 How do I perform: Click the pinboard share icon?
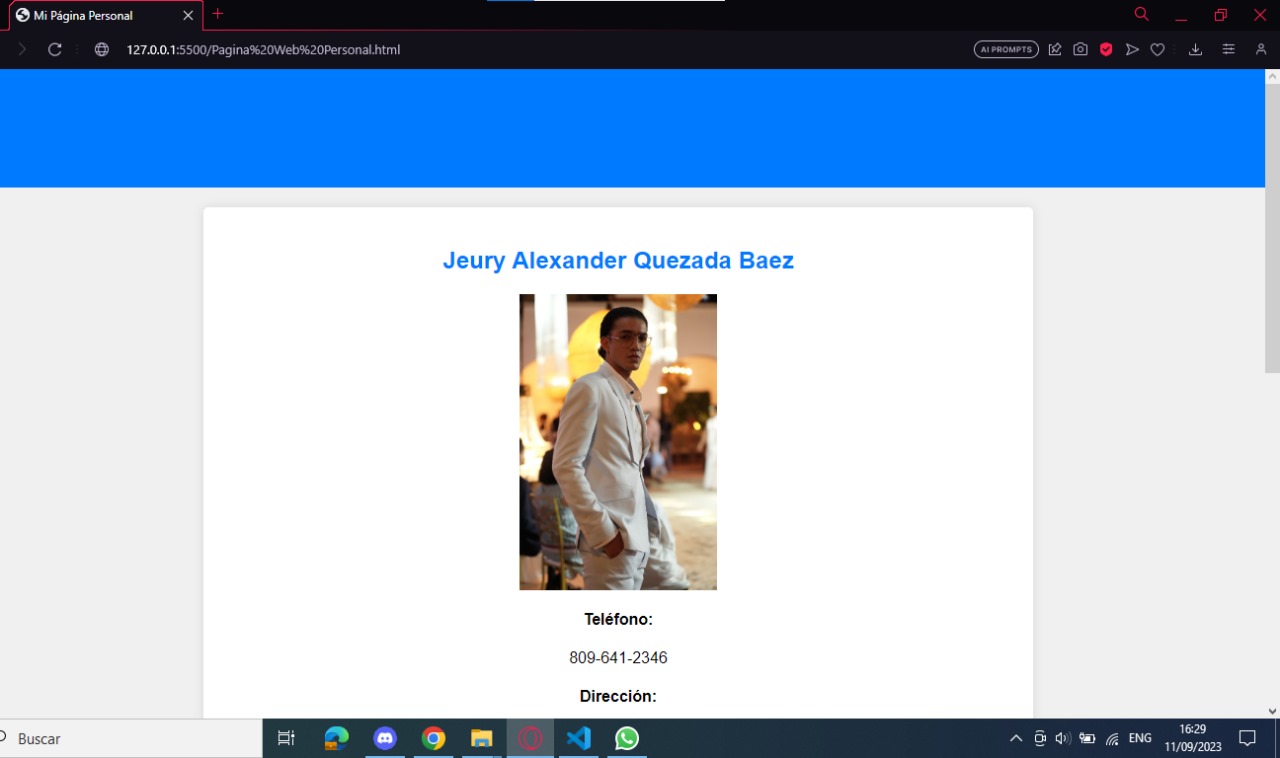click(x=1055, y=49)
